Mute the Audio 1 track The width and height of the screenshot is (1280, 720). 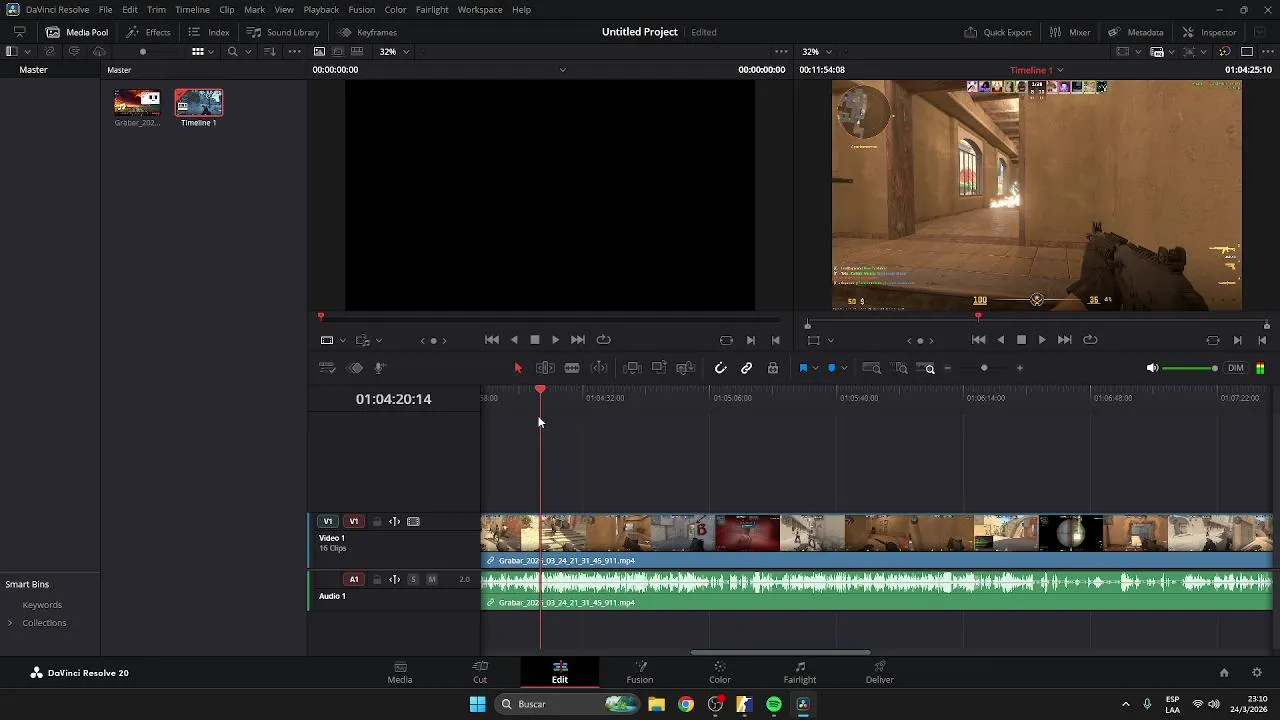tap(432, 580)
